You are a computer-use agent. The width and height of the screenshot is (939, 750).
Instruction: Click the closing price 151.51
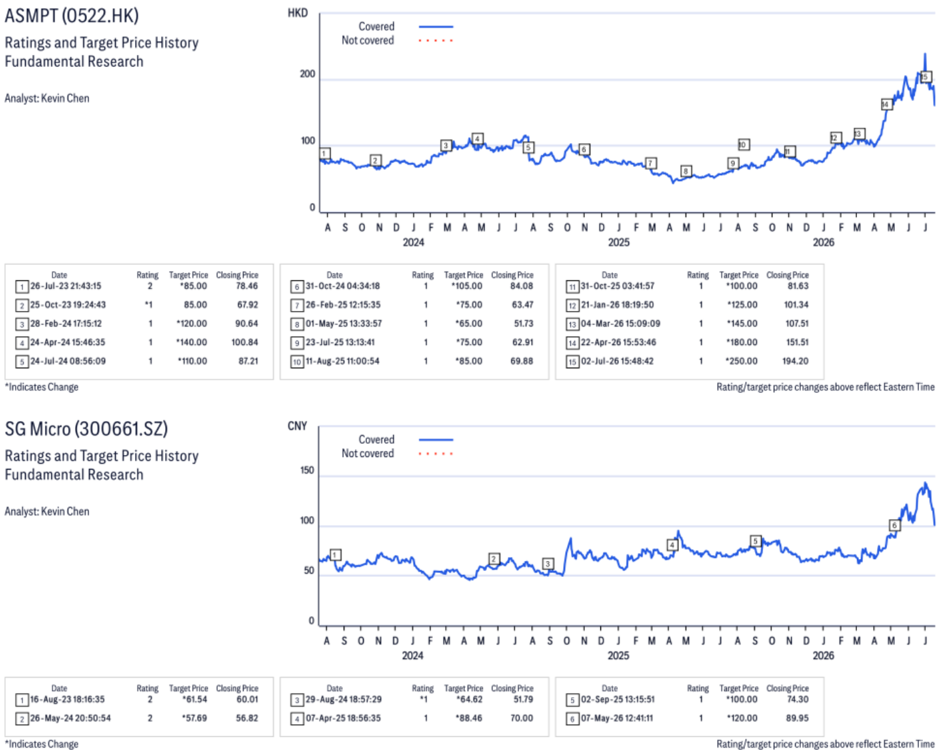tap(796, 343)
